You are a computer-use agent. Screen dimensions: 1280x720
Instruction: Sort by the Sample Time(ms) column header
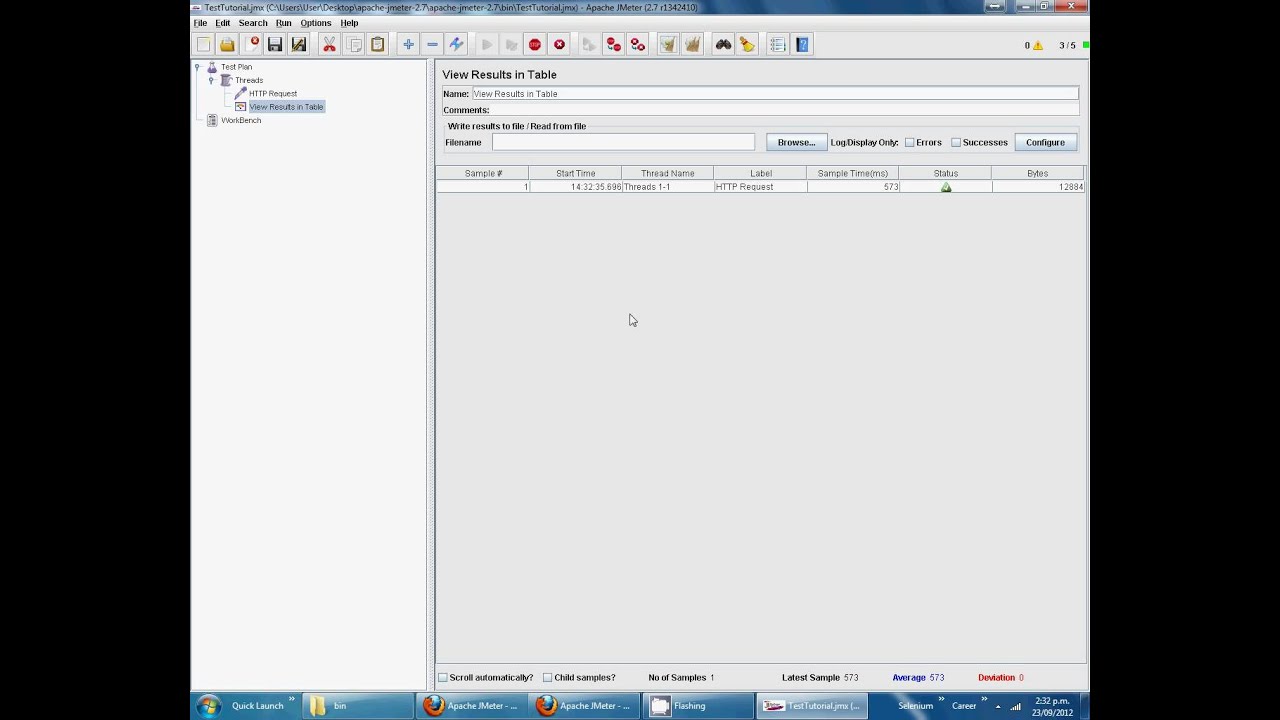[852, 174]
